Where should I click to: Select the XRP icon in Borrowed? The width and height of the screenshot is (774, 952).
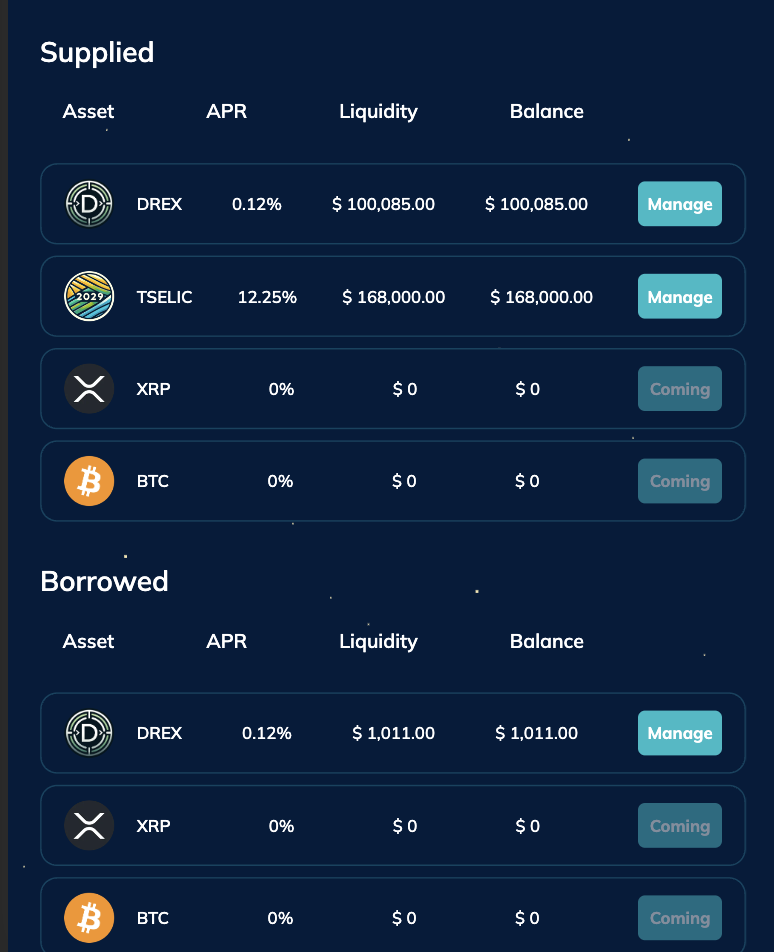pyautogui.click(x=89, y=825)
